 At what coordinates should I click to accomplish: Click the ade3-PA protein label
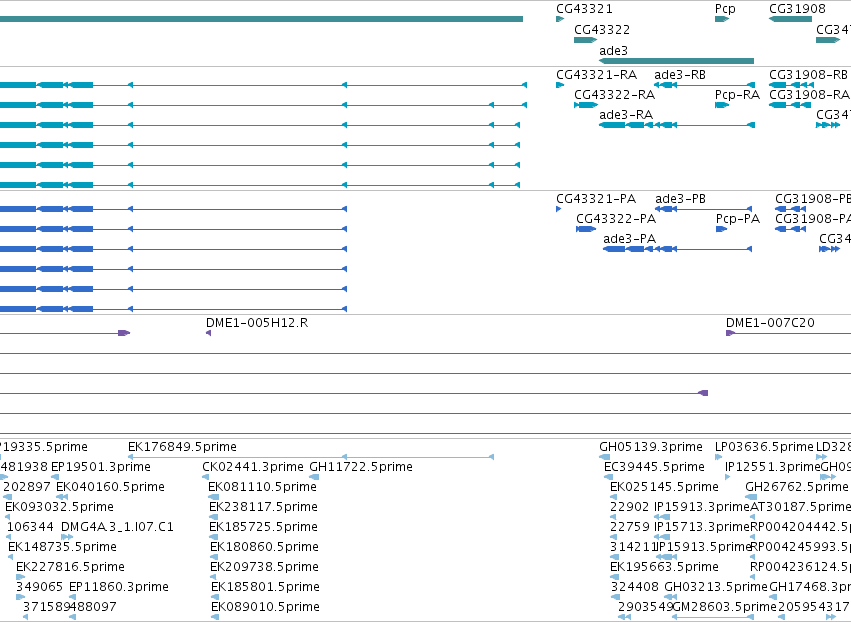click(630, 239)
